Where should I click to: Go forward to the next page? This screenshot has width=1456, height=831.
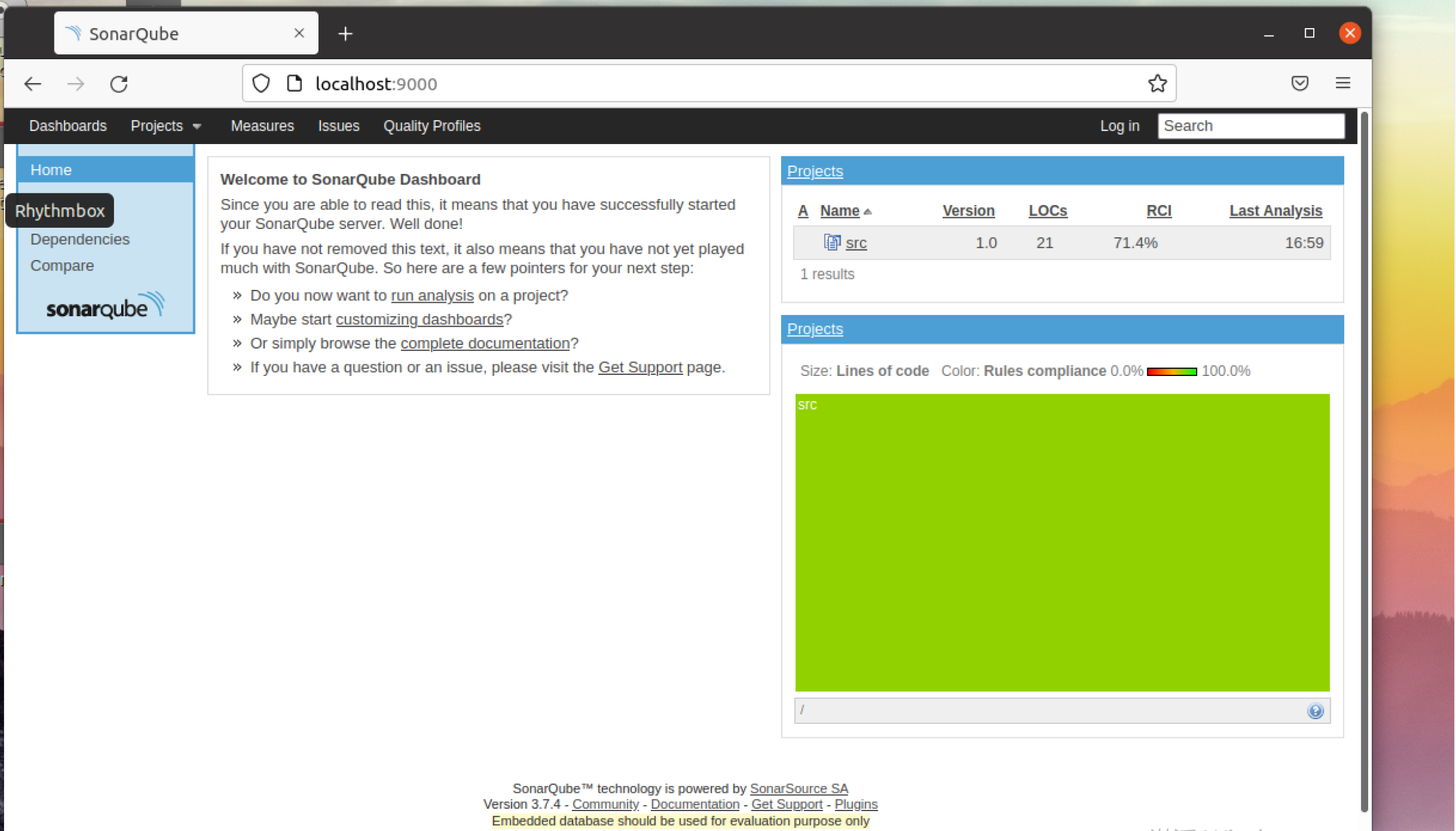(x=76, y=84)
